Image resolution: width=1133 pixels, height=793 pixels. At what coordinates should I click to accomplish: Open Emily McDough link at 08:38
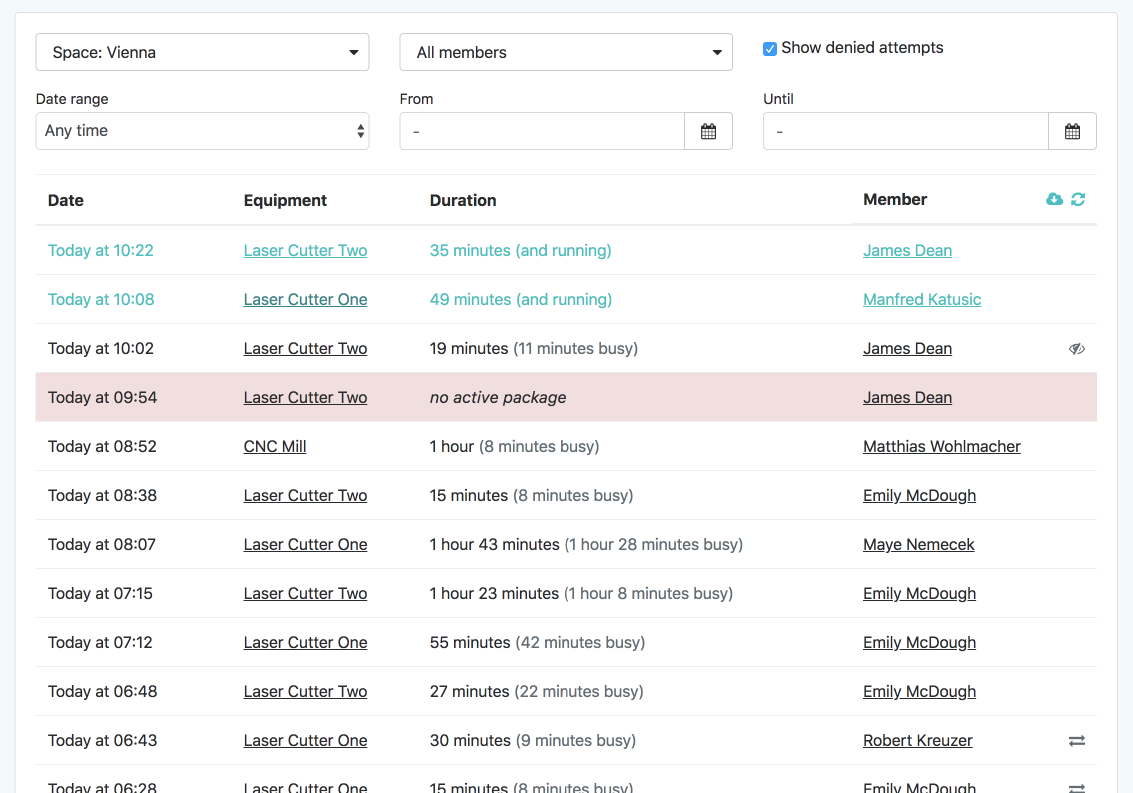click(919, 495)
